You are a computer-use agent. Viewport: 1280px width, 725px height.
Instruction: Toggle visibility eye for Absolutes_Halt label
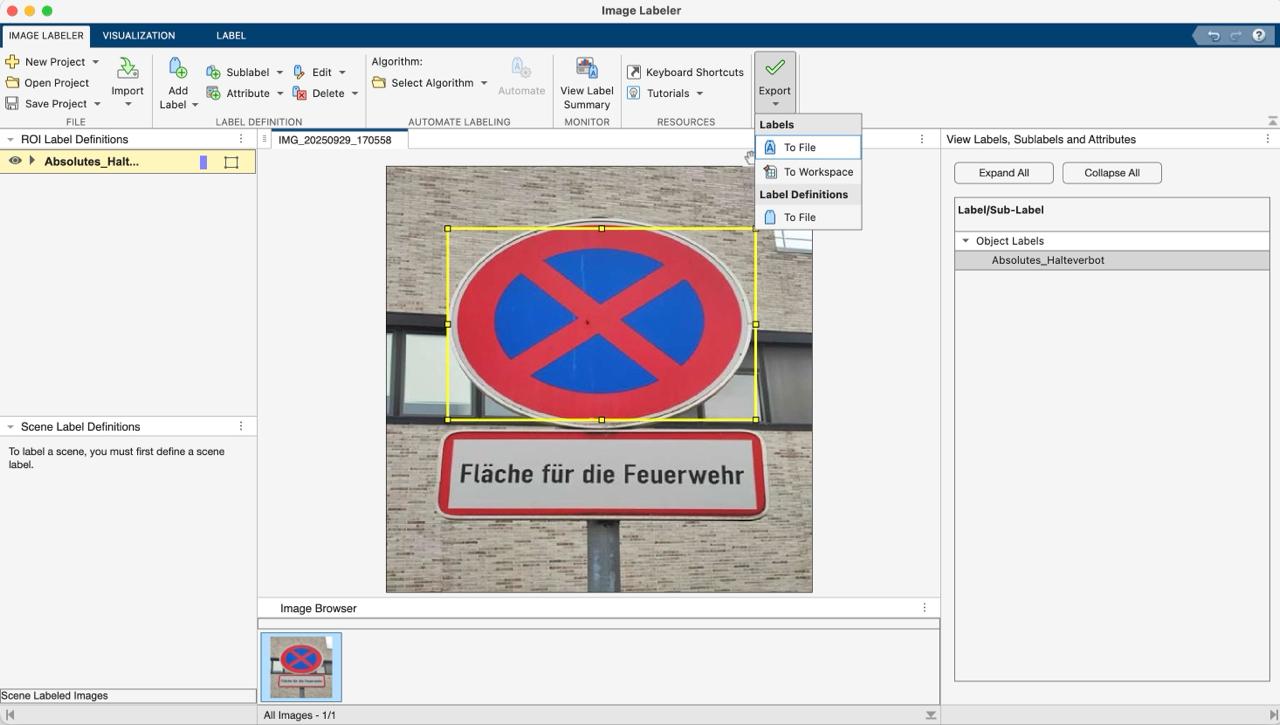click(15, 161)
